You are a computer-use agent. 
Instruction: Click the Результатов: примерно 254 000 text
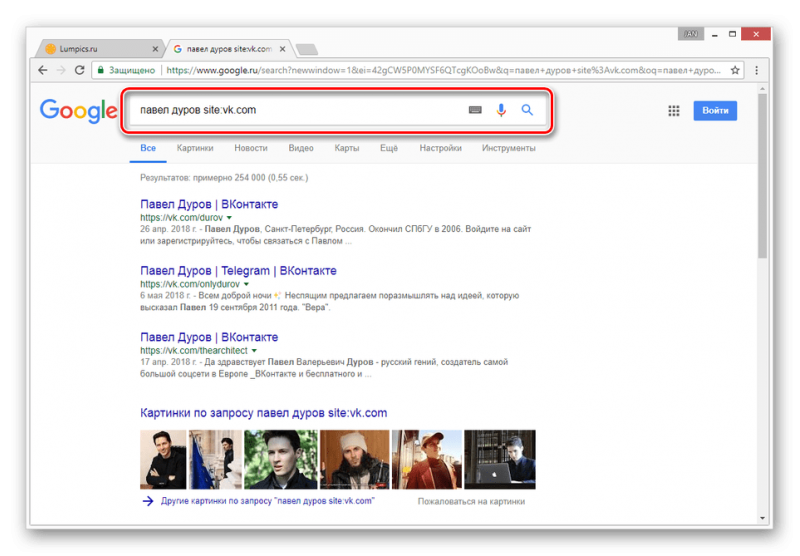(224, 178)
